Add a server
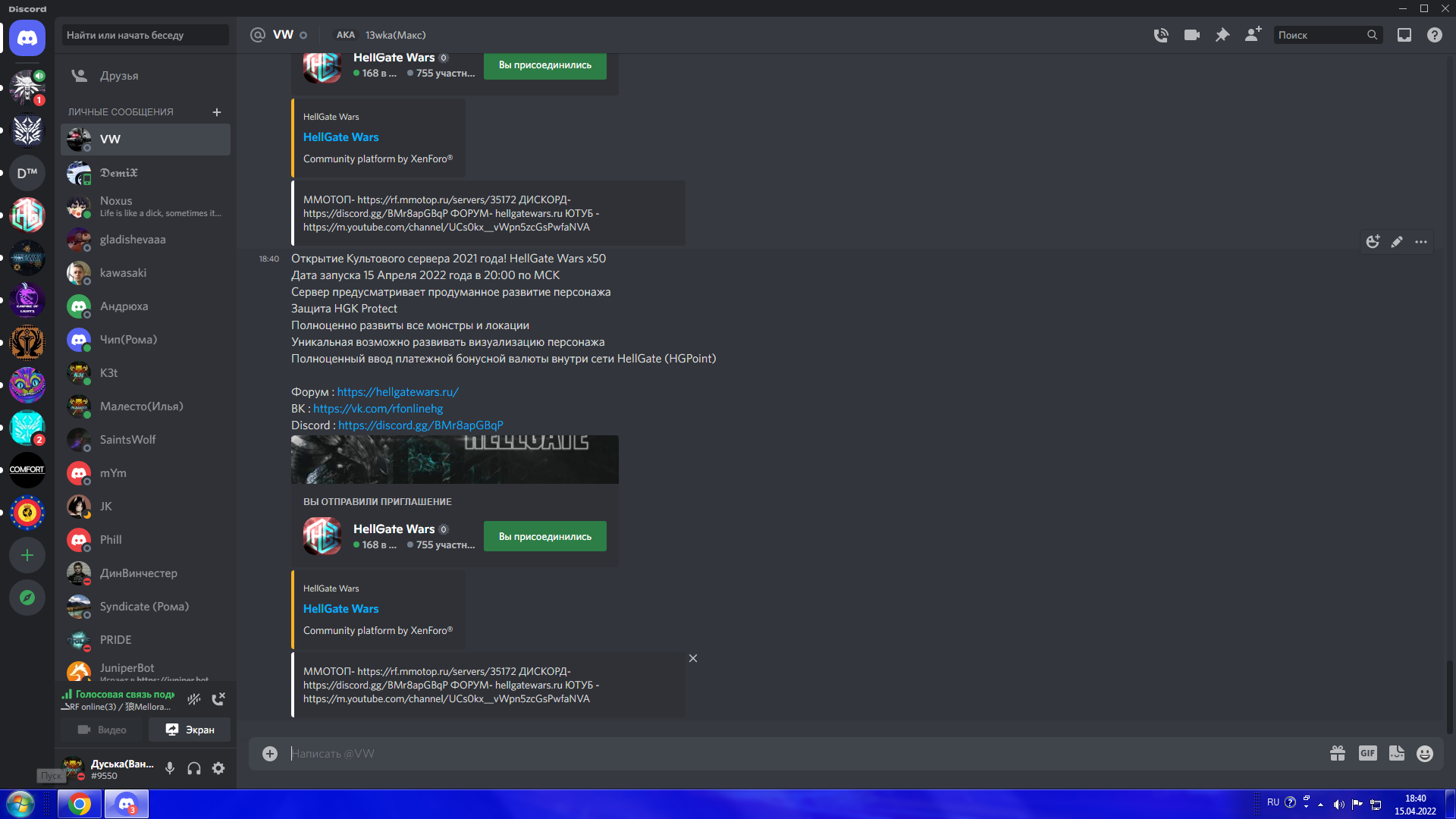This screenshot has height=819, width=1456. [x=27, y=555]
